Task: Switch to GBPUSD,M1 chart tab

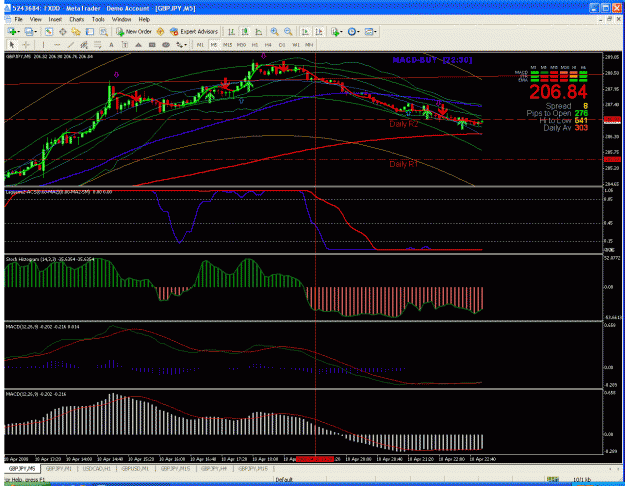Action: click(135, 468)
